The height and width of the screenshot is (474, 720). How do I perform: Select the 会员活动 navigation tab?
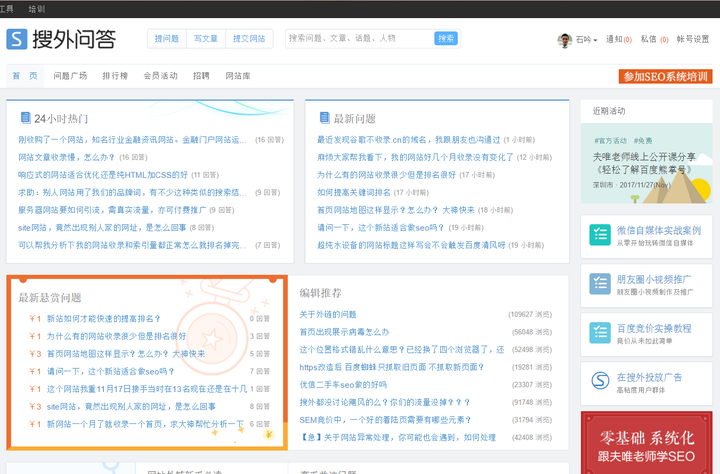[160, 76]
